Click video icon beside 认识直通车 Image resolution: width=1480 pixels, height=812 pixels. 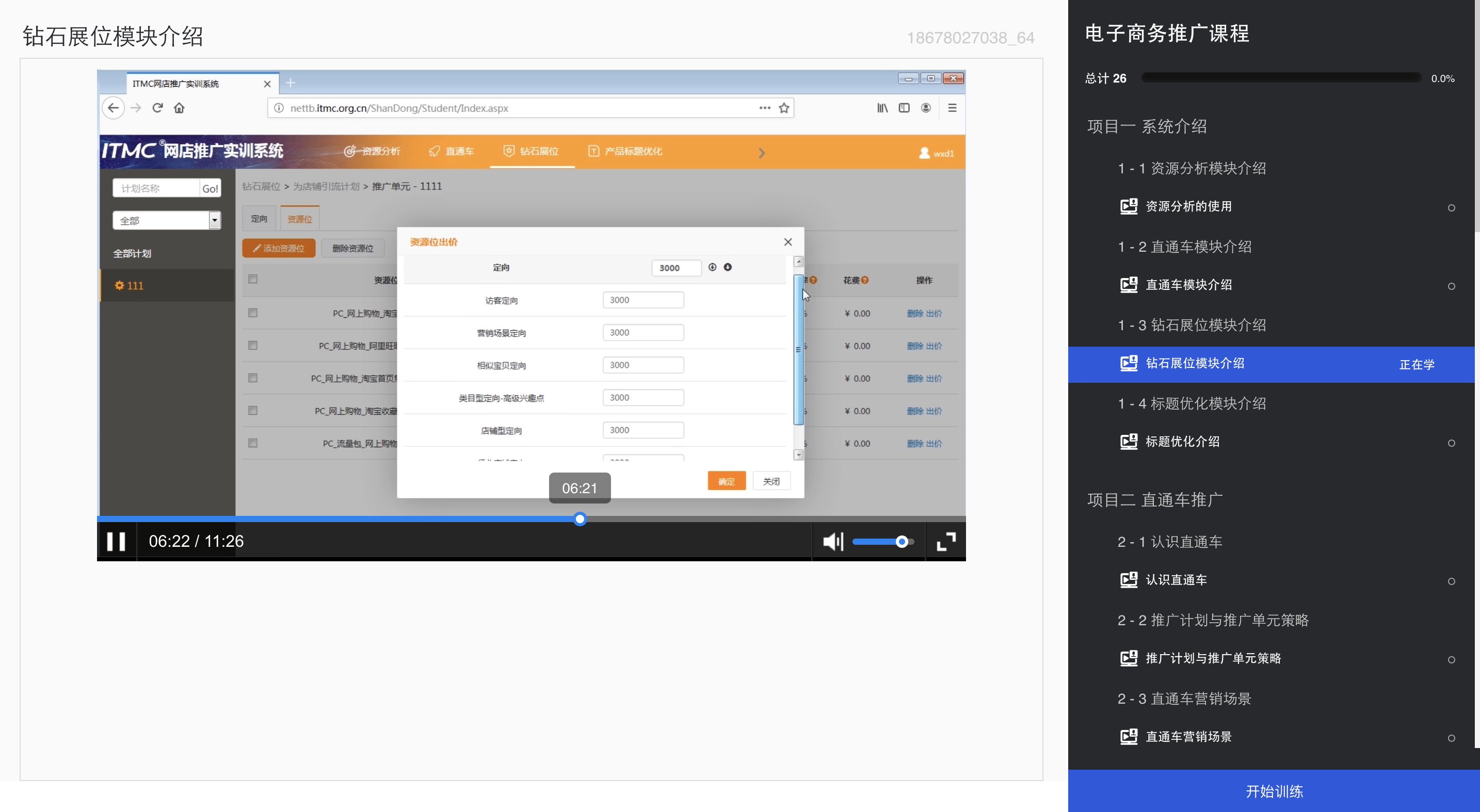1129,580
